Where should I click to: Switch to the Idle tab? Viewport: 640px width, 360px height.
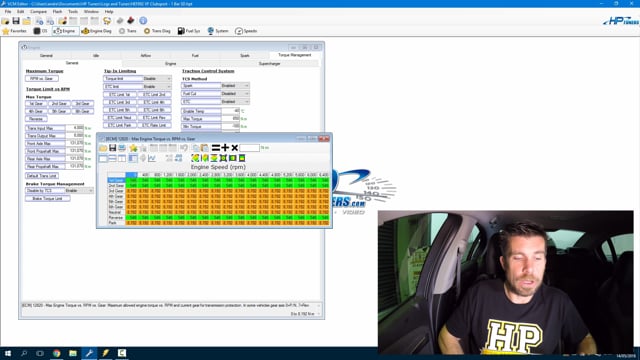pyautogui.click(x=96, y=56)
